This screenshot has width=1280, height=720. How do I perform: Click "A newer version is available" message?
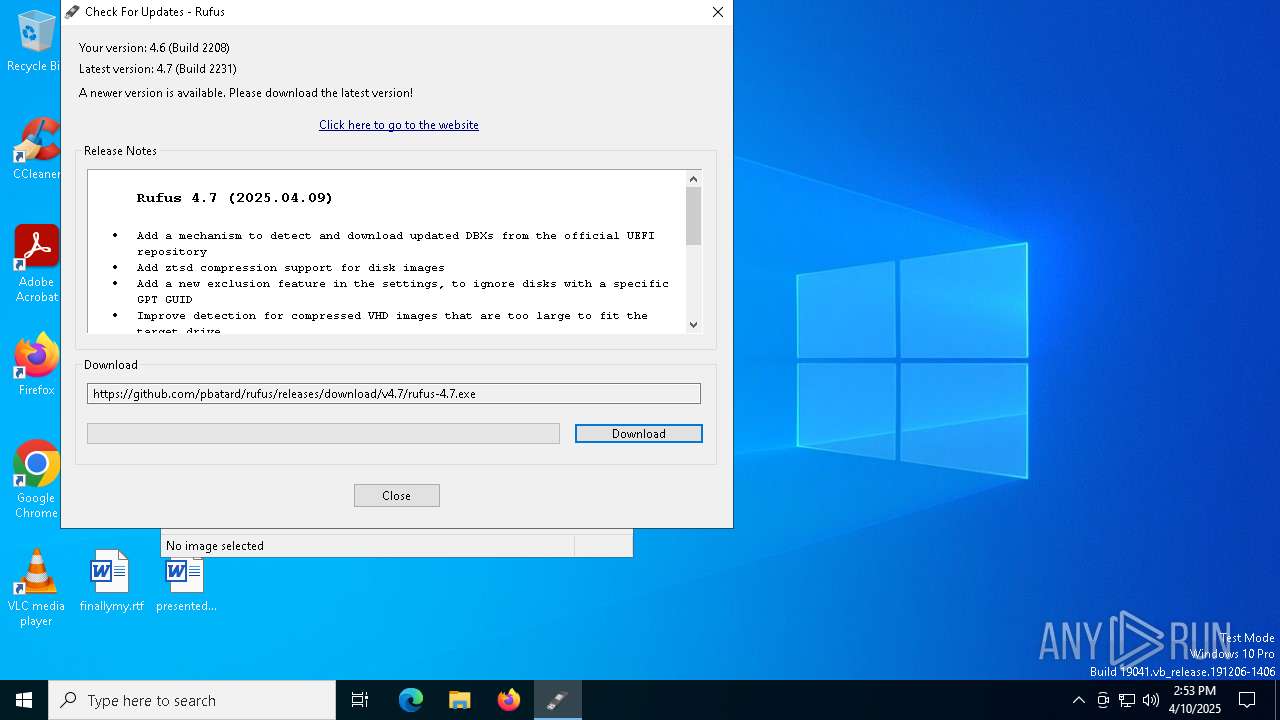(246, 93)
